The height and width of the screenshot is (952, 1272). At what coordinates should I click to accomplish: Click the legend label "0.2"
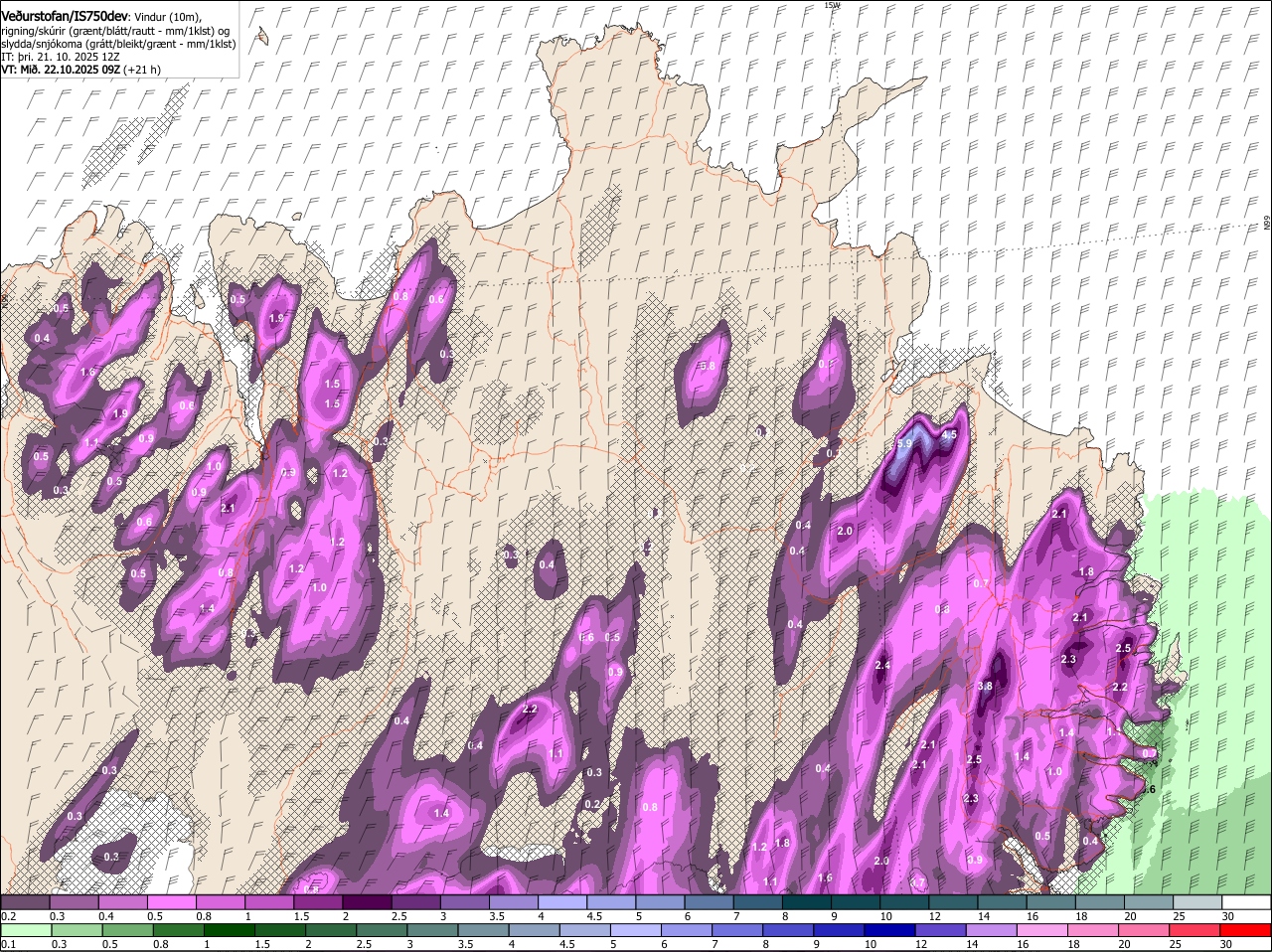click(x=8, y=916)
